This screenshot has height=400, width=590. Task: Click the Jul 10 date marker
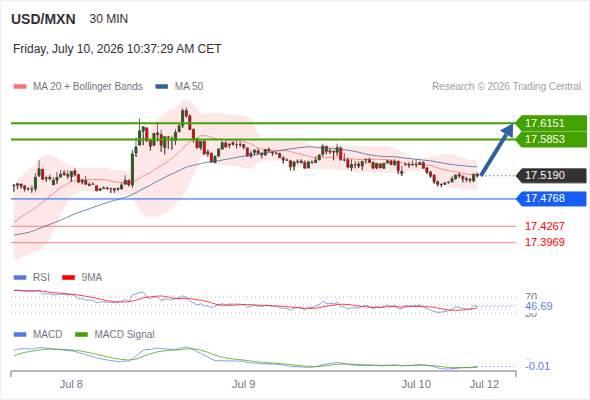click(416, 384)
